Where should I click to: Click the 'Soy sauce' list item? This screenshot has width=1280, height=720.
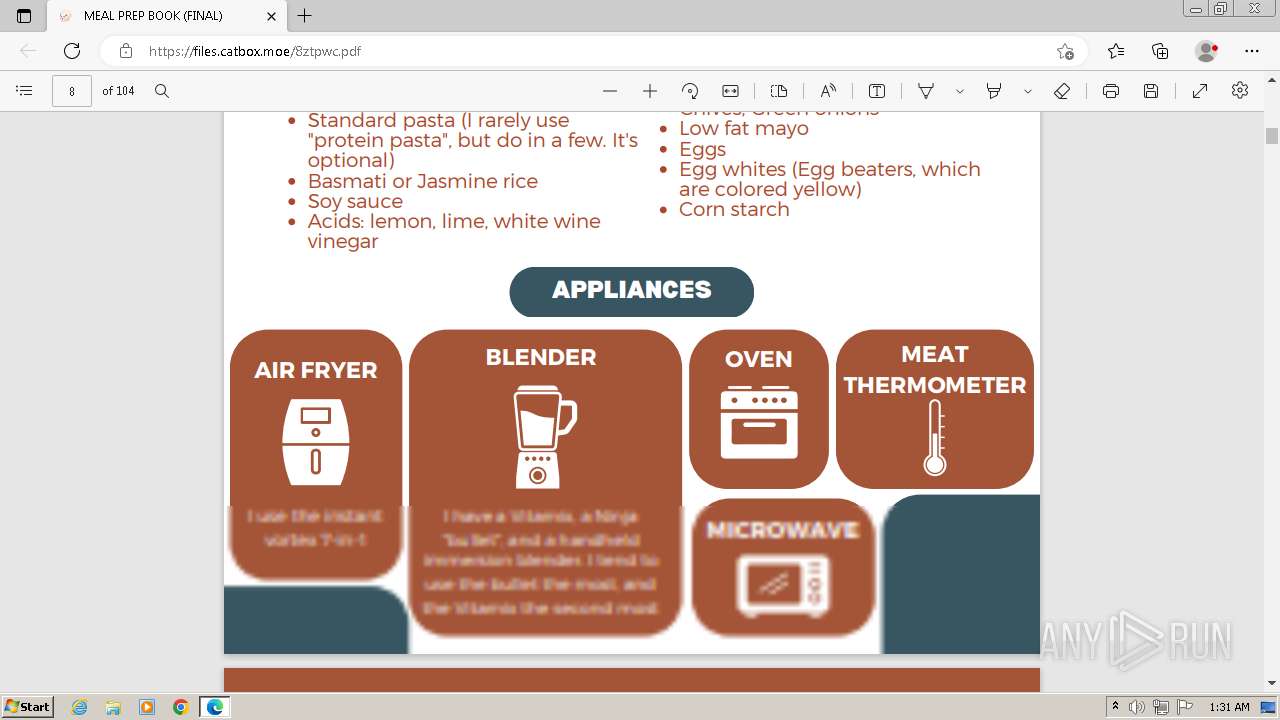(x=355, y=201)
